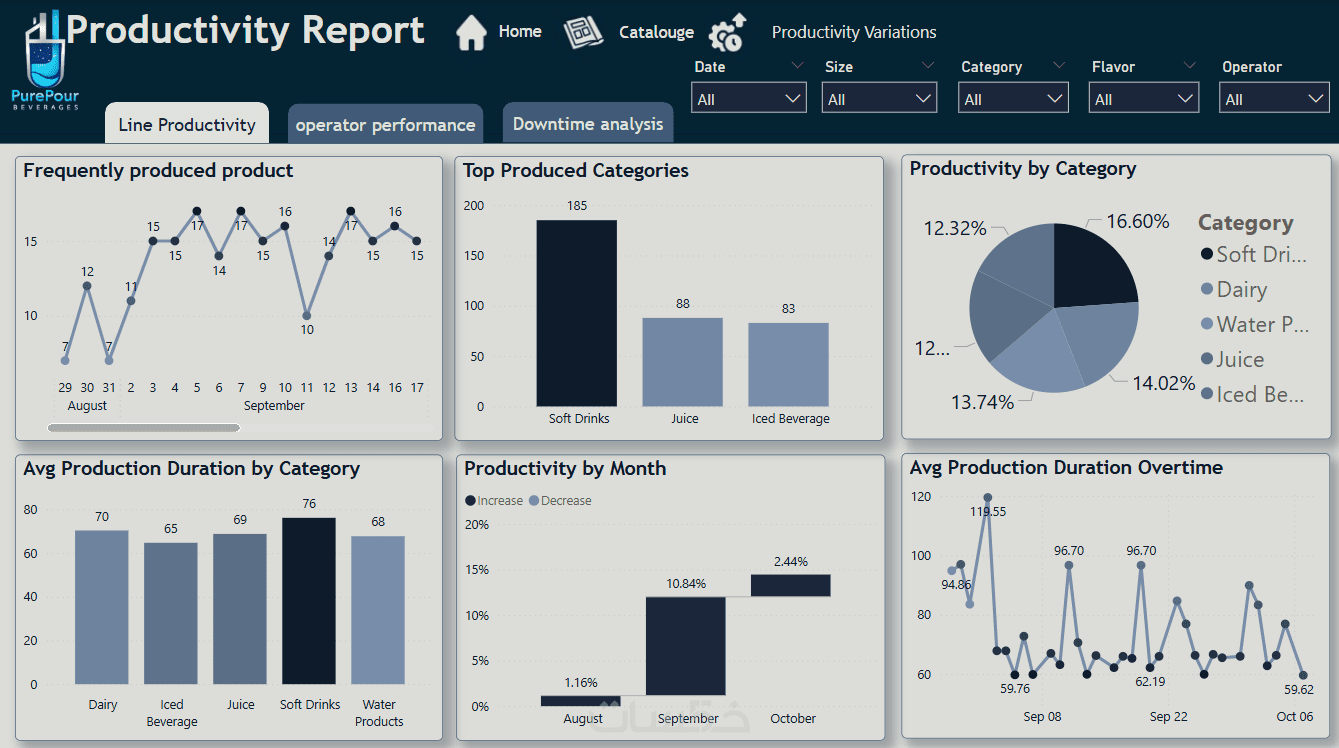Click the Dairy legend marker
The height and width of the screenshot is (748, 1339).
pos(1207,290)
